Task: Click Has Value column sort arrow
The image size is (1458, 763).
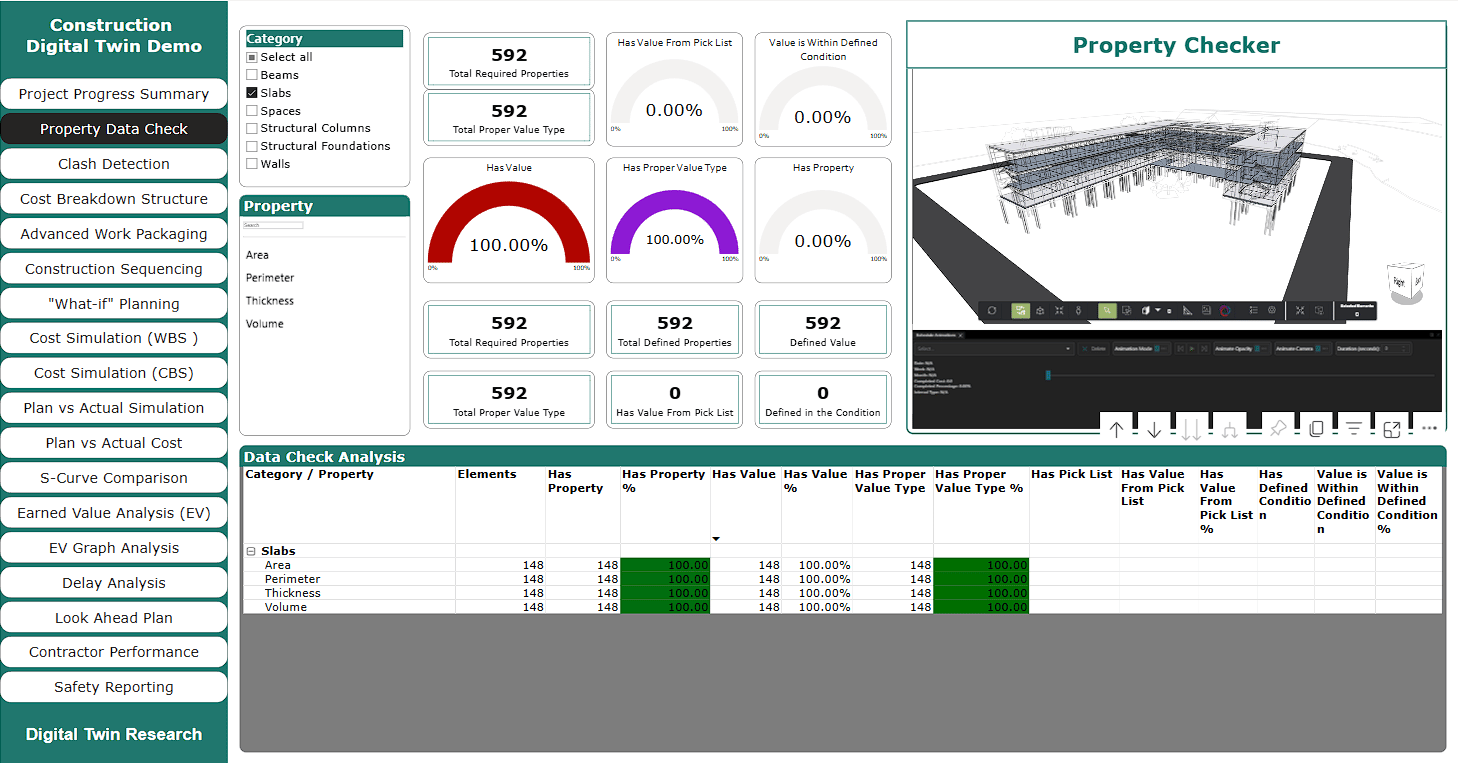Action: (x=716, y=539)
